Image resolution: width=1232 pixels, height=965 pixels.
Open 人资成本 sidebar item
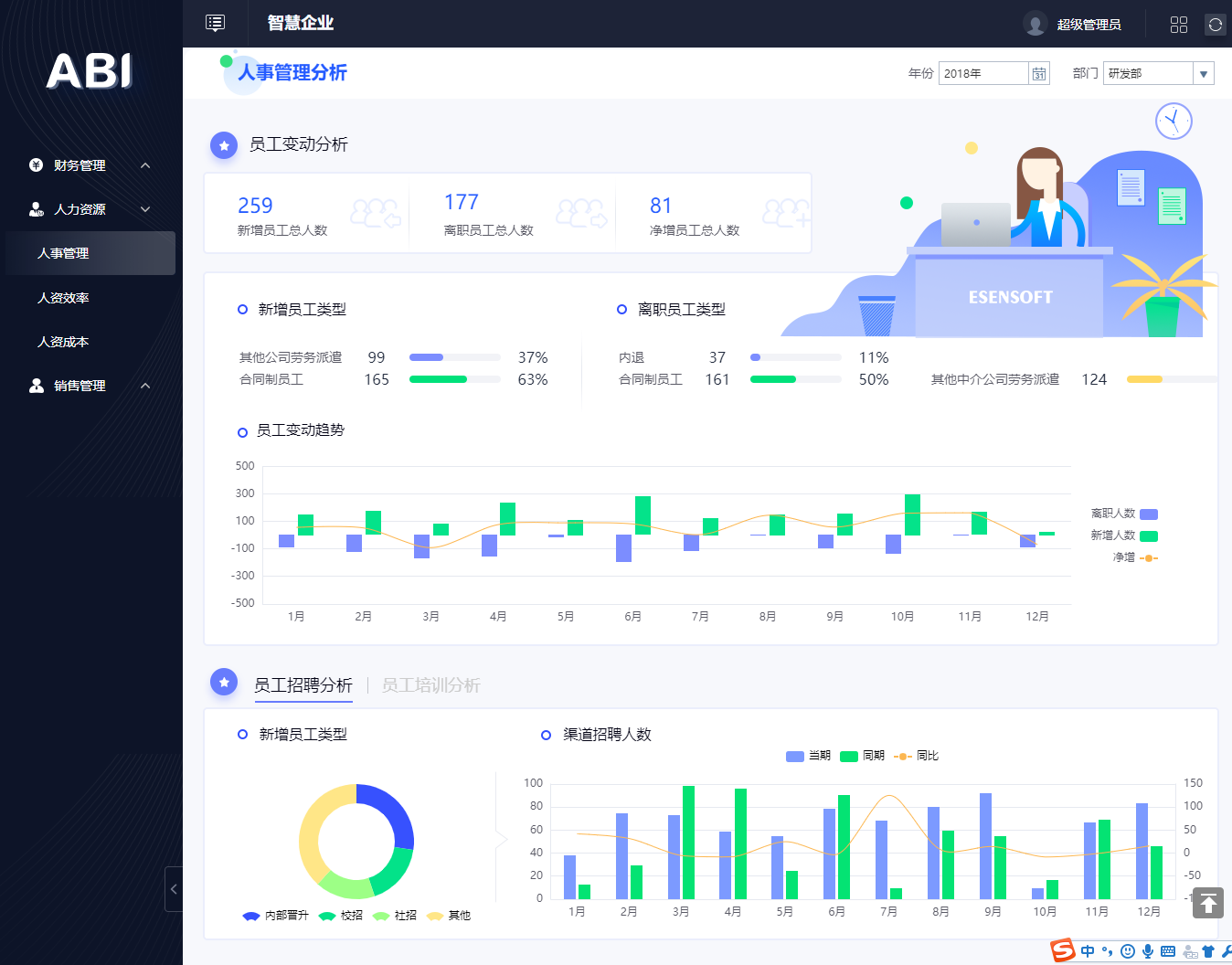(63, 342)
